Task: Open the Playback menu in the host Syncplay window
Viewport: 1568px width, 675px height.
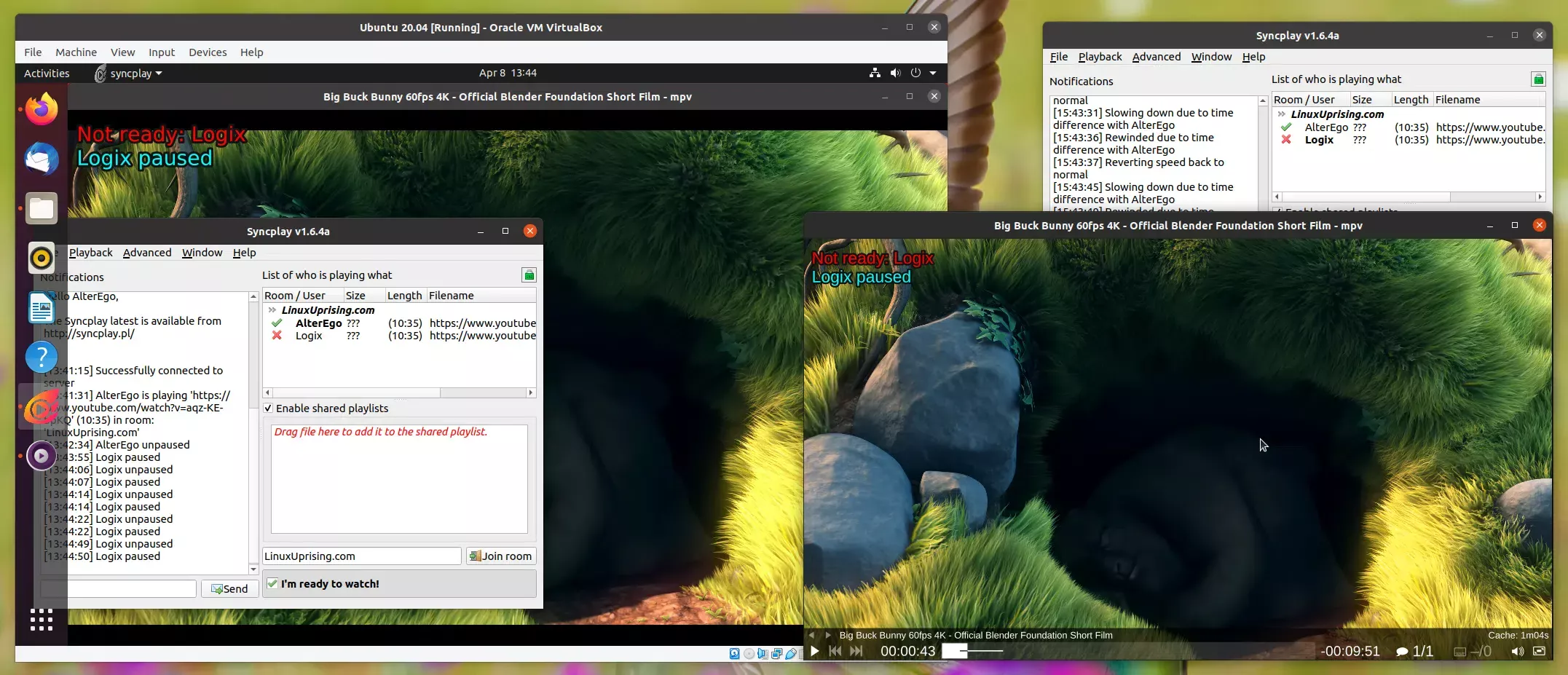Action: click(x=1100, y=57)
